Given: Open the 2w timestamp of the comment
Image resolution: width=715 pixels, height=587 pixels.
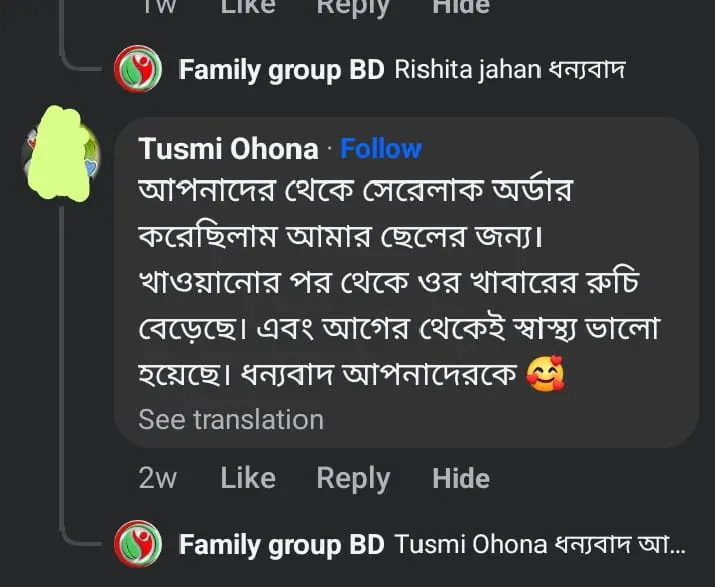Looking at the screenshot, I should click(157, 479).
